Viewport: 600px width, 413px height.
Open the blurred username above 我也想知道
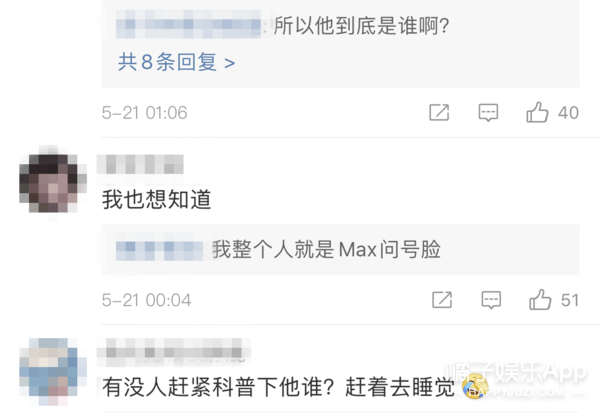tap(140, 164)
